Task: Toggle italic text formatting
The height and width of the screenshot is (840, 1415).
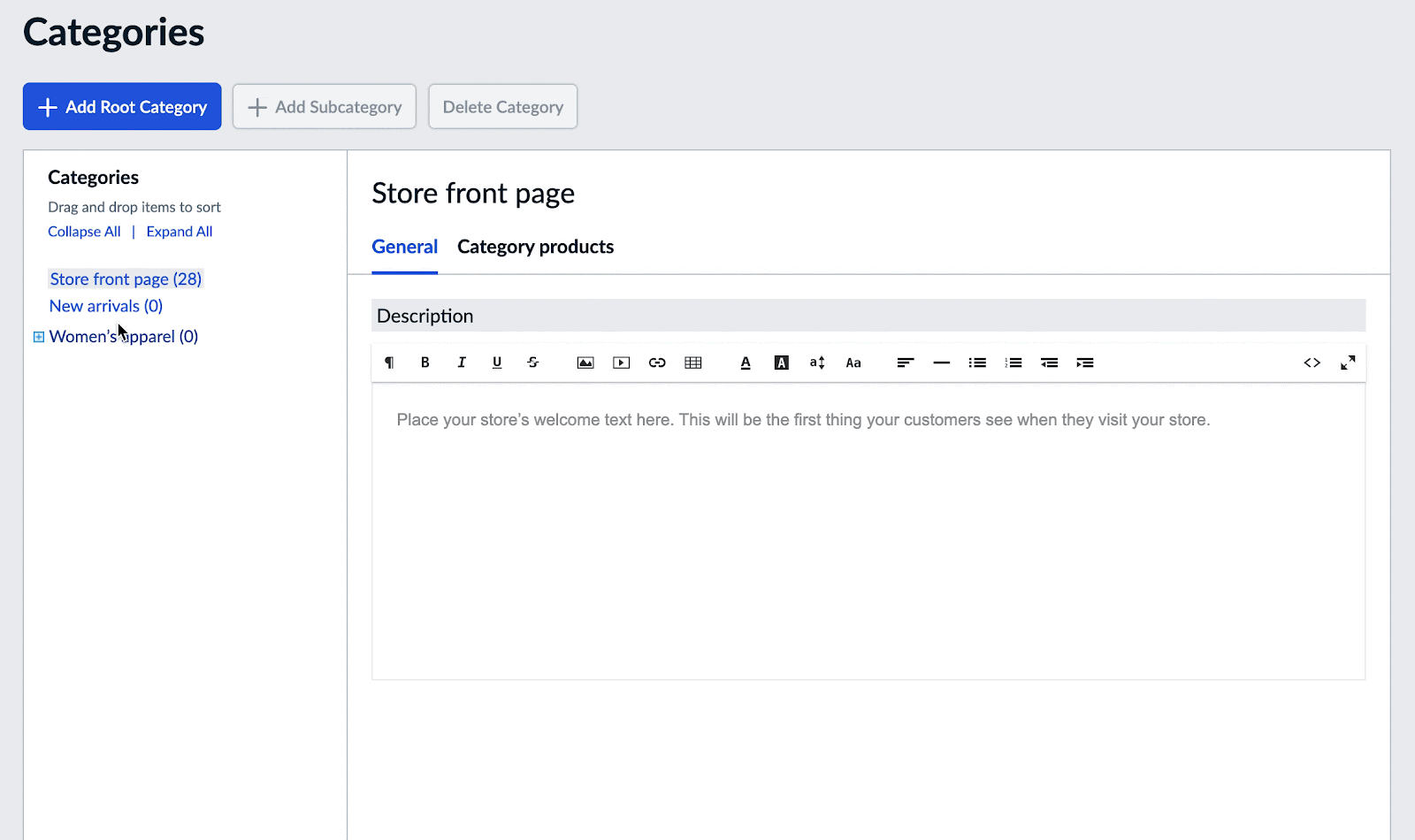Action: pyautogui.click(x=461, y=363)
